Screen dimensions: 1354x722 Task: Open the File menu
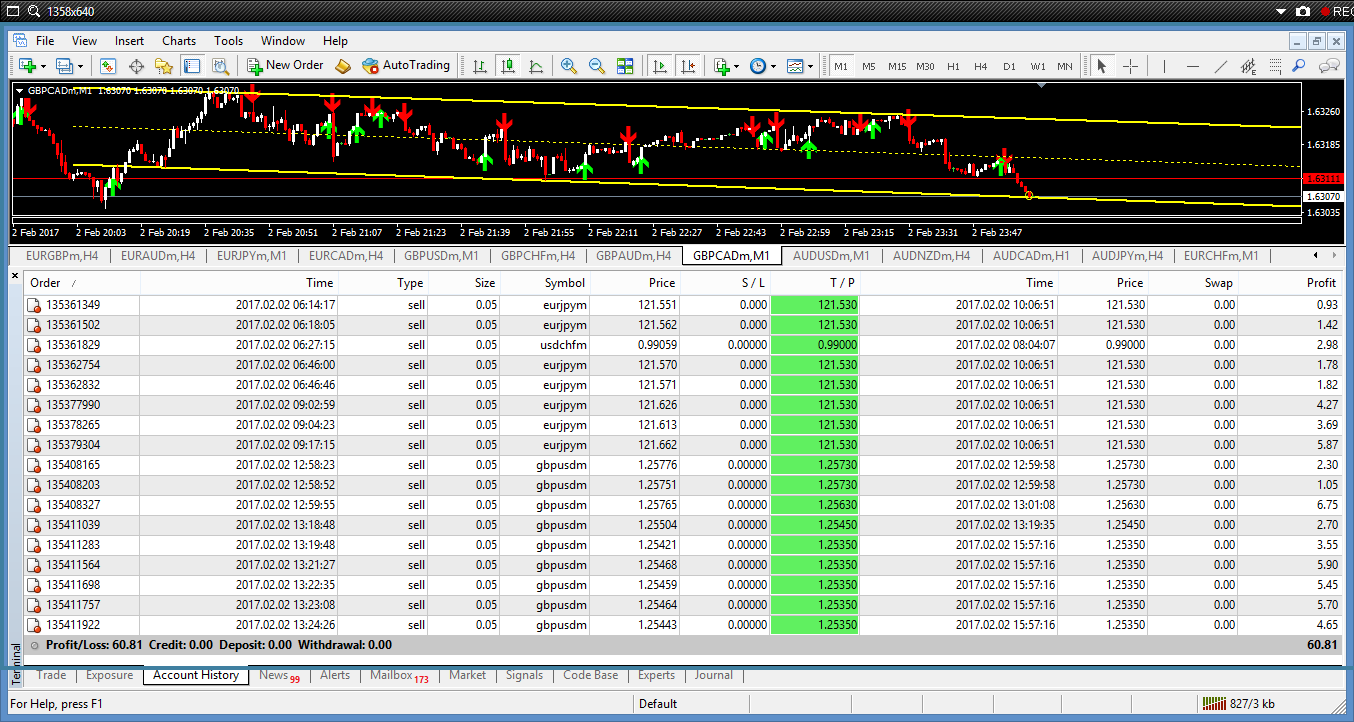point(45,41)
